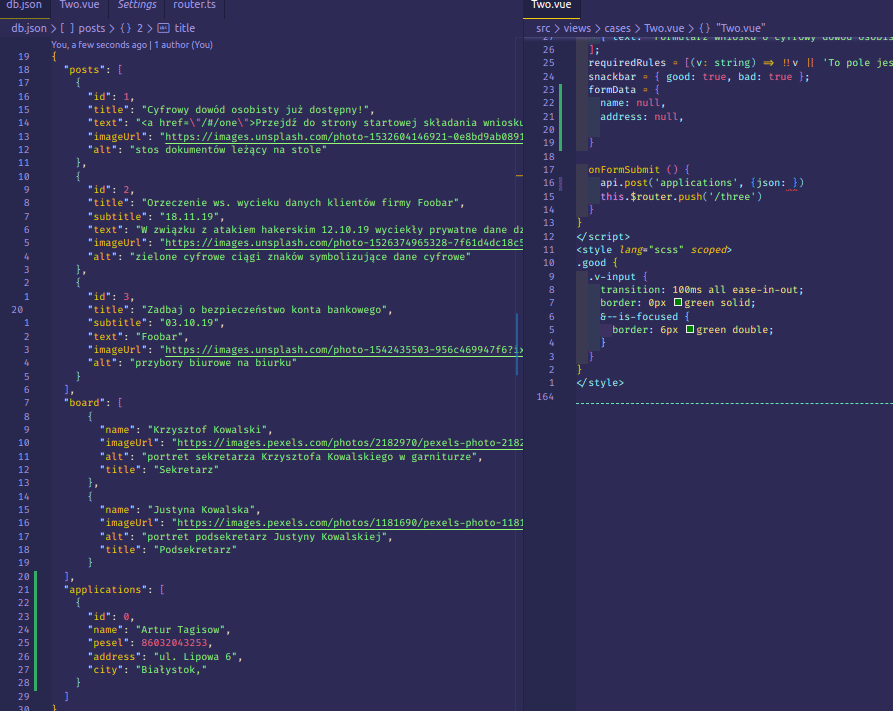Screen dimensions: 893x711
Task: Click the &--is-focused selector
Action: pos(639,317)
